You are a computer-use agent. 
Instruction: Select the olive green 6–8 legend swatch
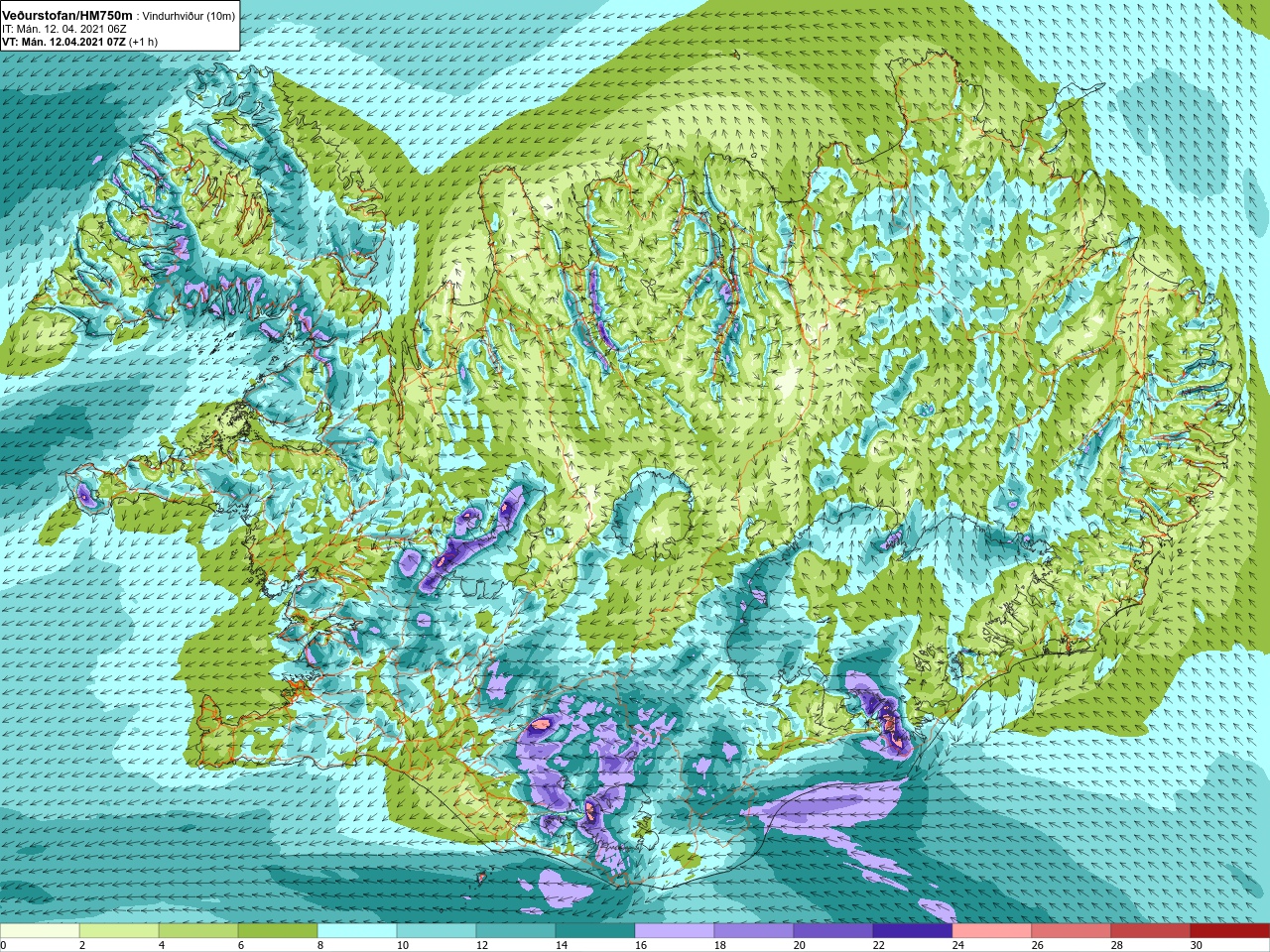(x=278, y=931)
